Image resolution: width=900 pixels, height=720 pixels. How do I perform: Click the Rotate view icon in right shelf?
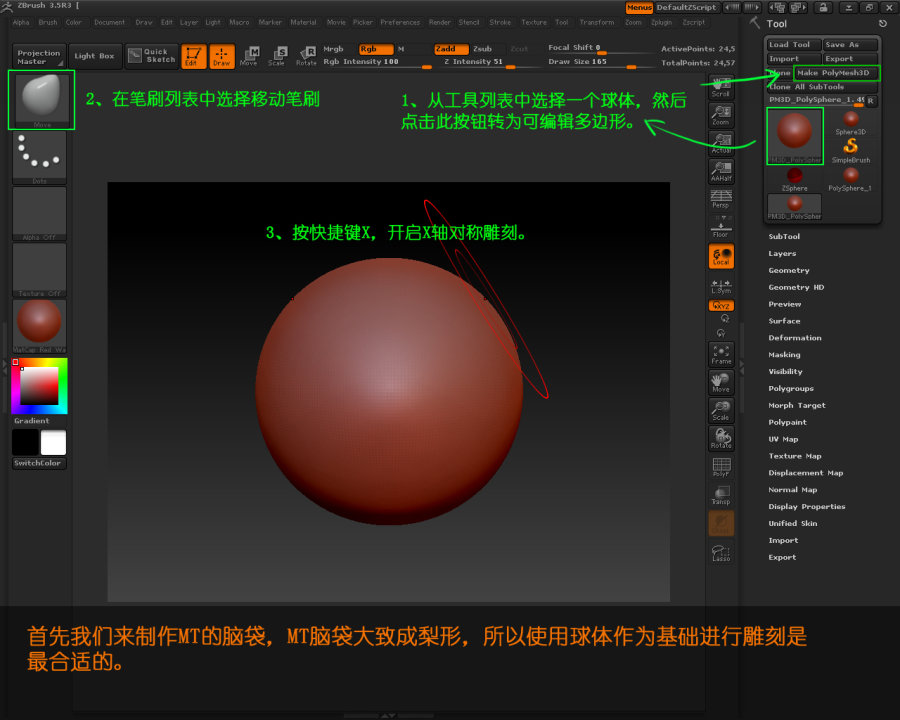[x=721, y=439]
